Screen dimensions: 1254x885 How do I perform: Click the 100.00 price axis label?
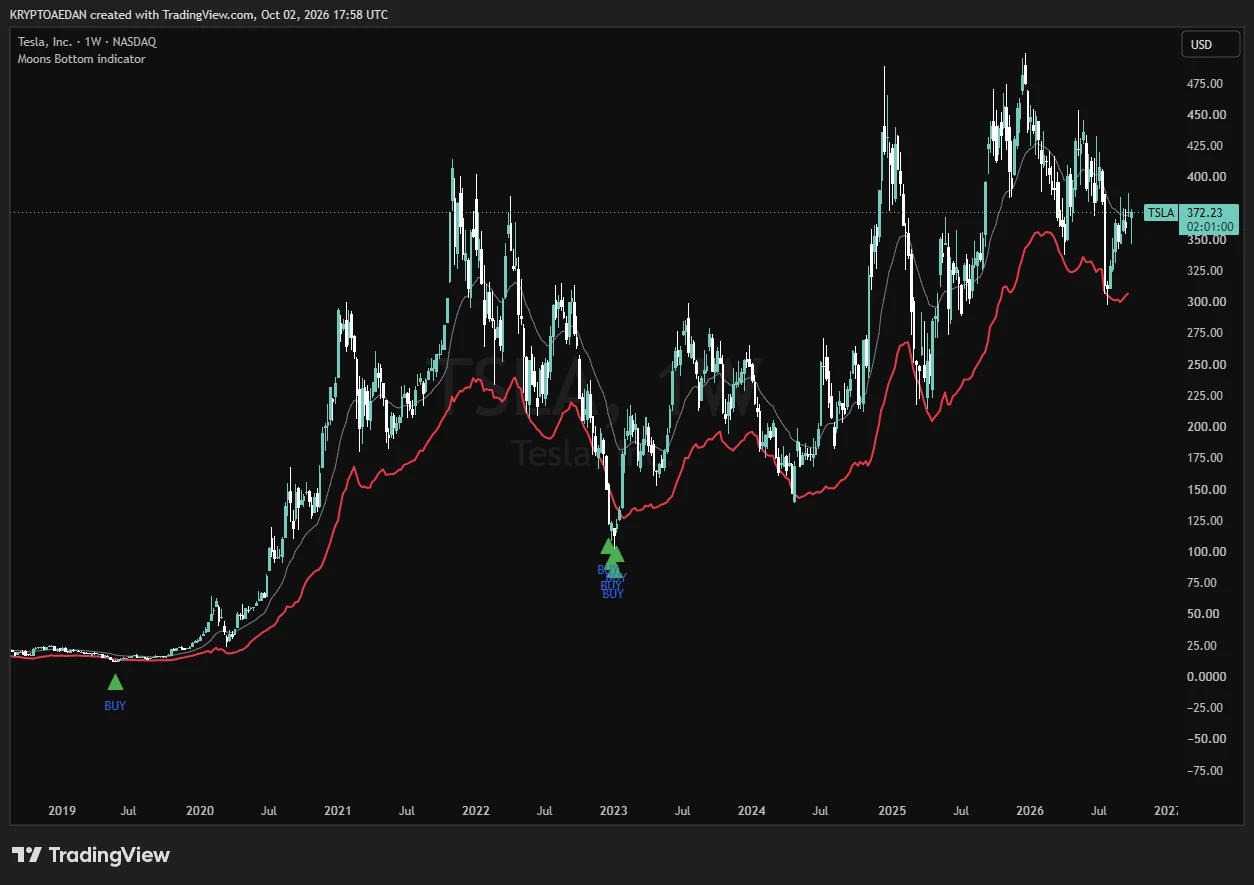(x=1206, y=552)
